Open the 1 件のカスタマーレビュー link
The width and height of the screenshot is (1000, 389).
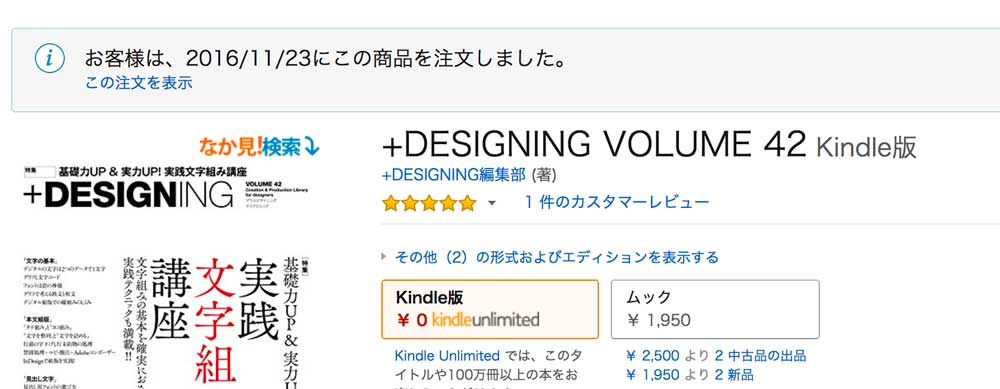[x=616, y=202]
